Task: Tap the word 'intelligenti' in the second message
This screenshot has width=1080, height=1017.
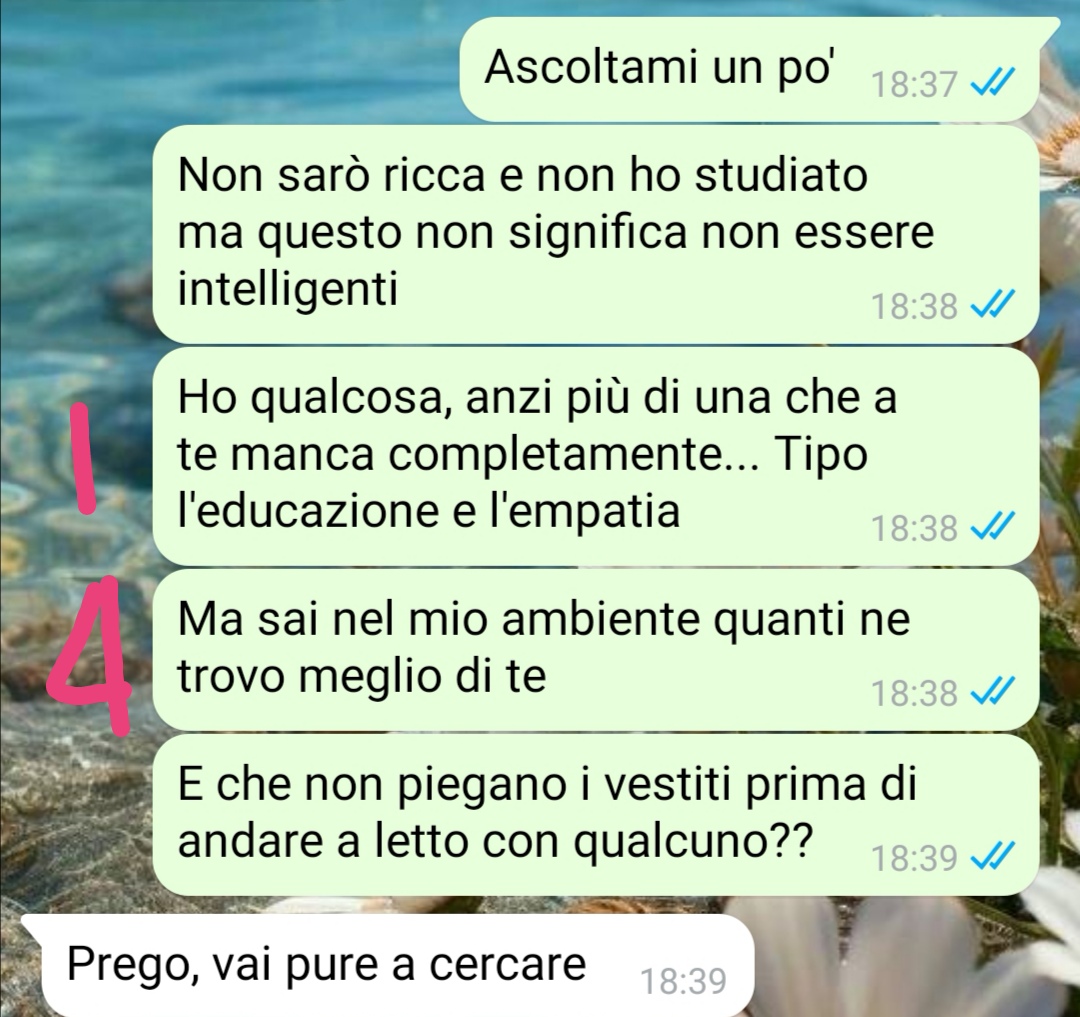Action: tap(288, 288)
